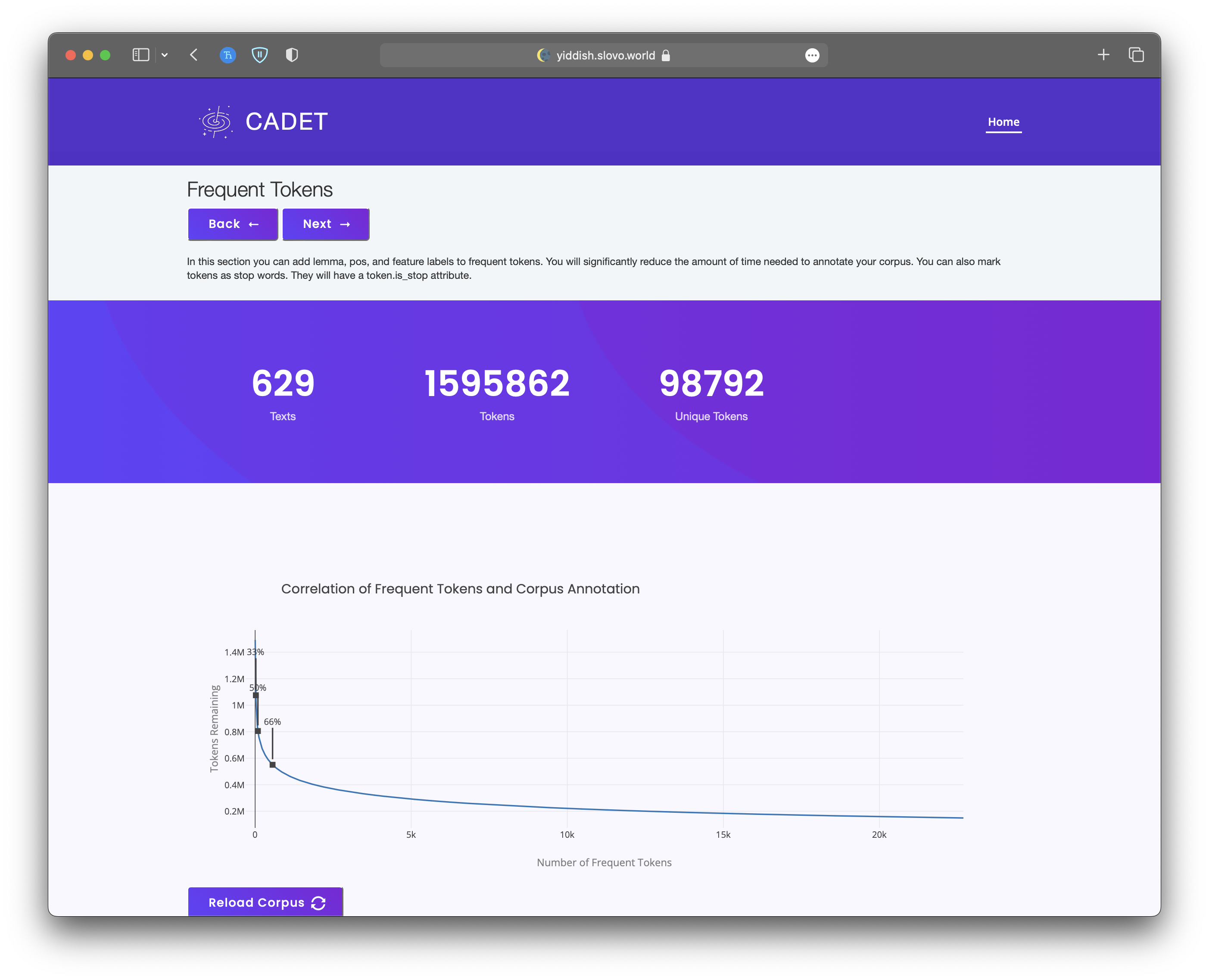Open a new tab with plus
This screenshot has width=1209, height=980.
[1103, 55]
